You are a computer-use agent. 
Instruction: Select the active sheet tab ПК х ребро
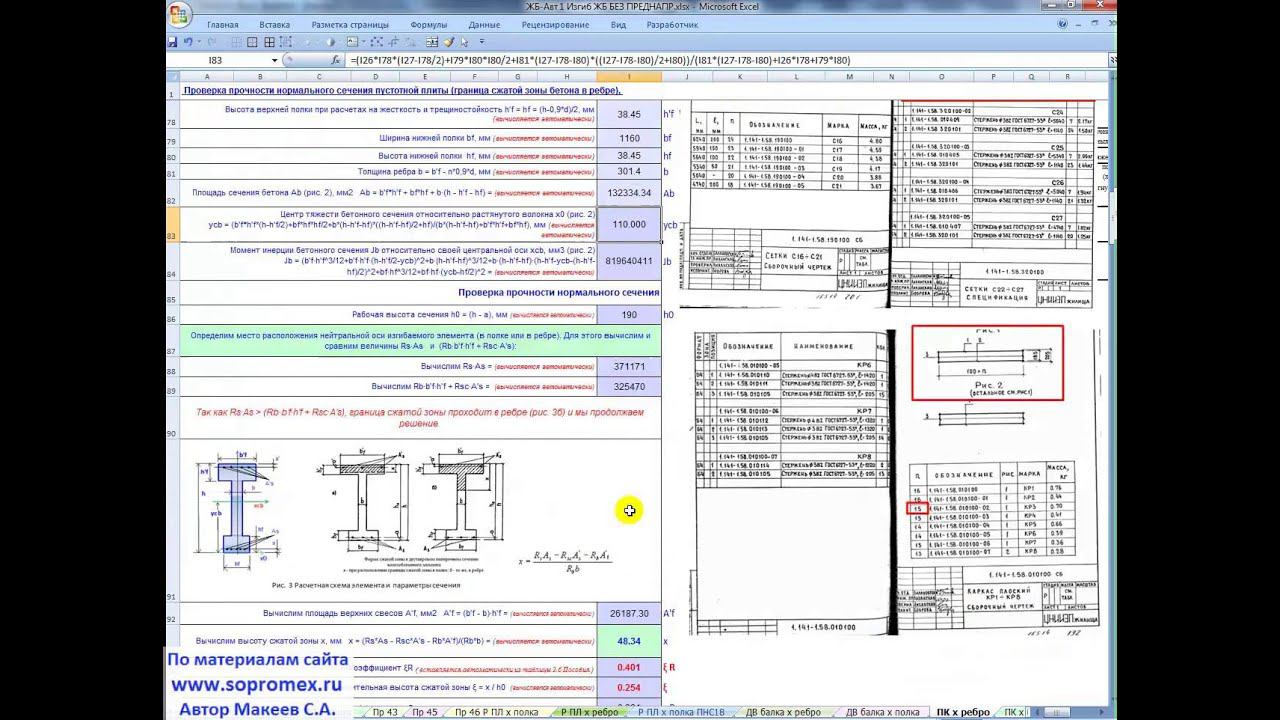pyautogui.click(x=963, y=712)
